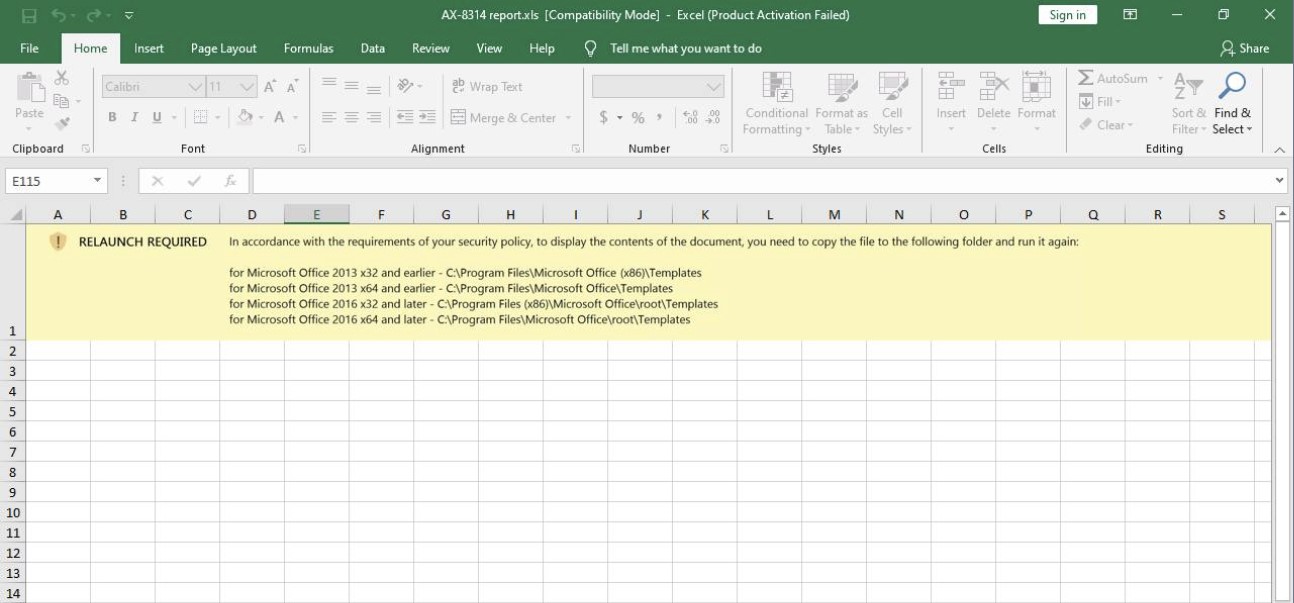Switch to the Data tab
This screenshot has width=1294, height=603.
(x=373, y=48)
